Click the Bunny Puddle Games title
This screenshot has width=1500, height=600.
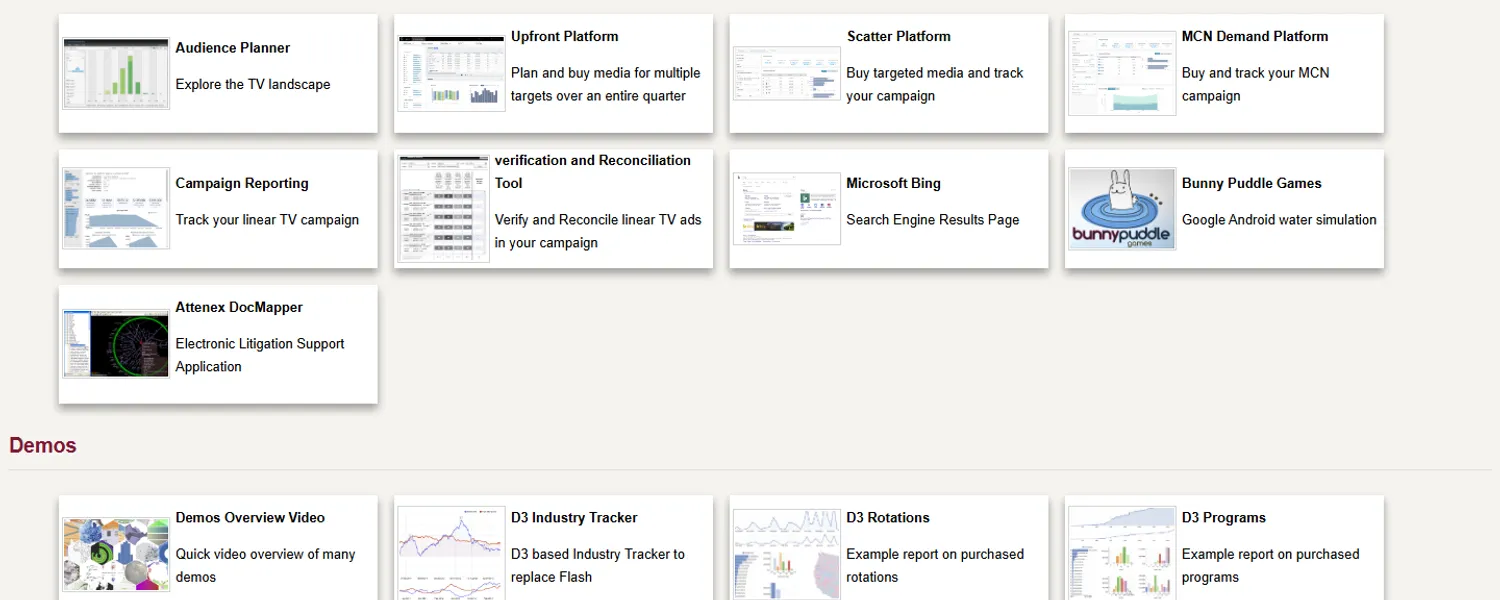[x=1252, y=184]
